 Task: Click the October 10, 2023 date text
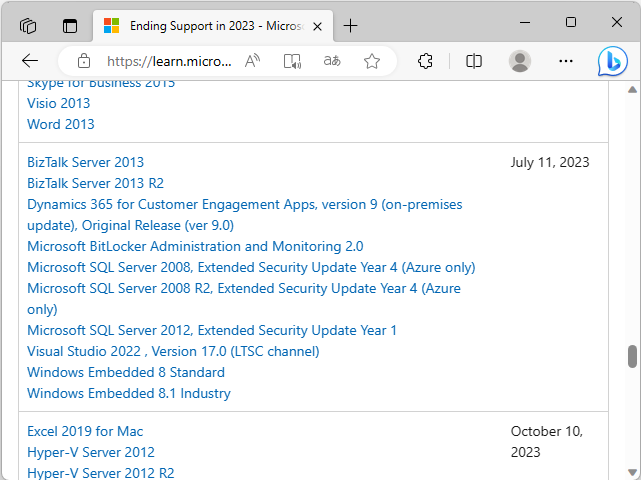(547, 442)
